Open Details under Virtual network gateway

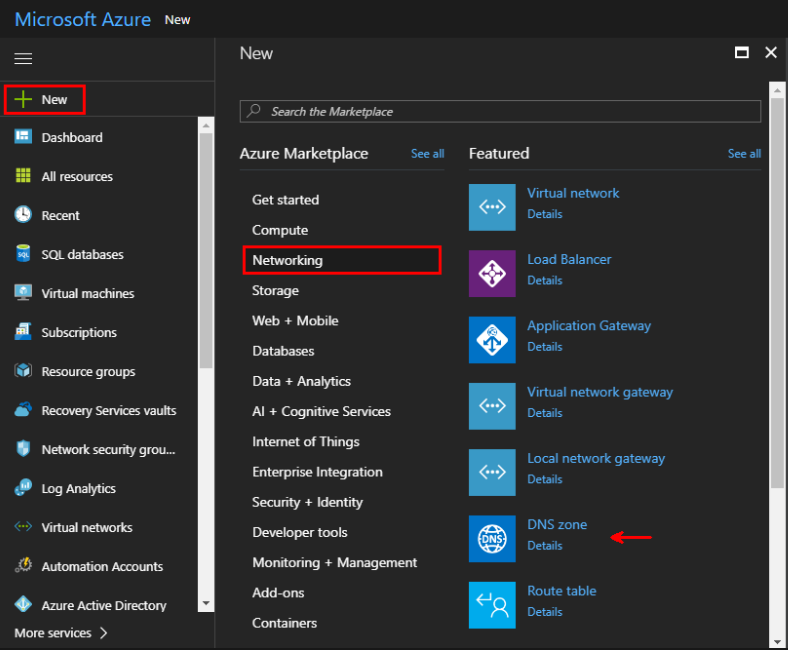coord(545,413)
